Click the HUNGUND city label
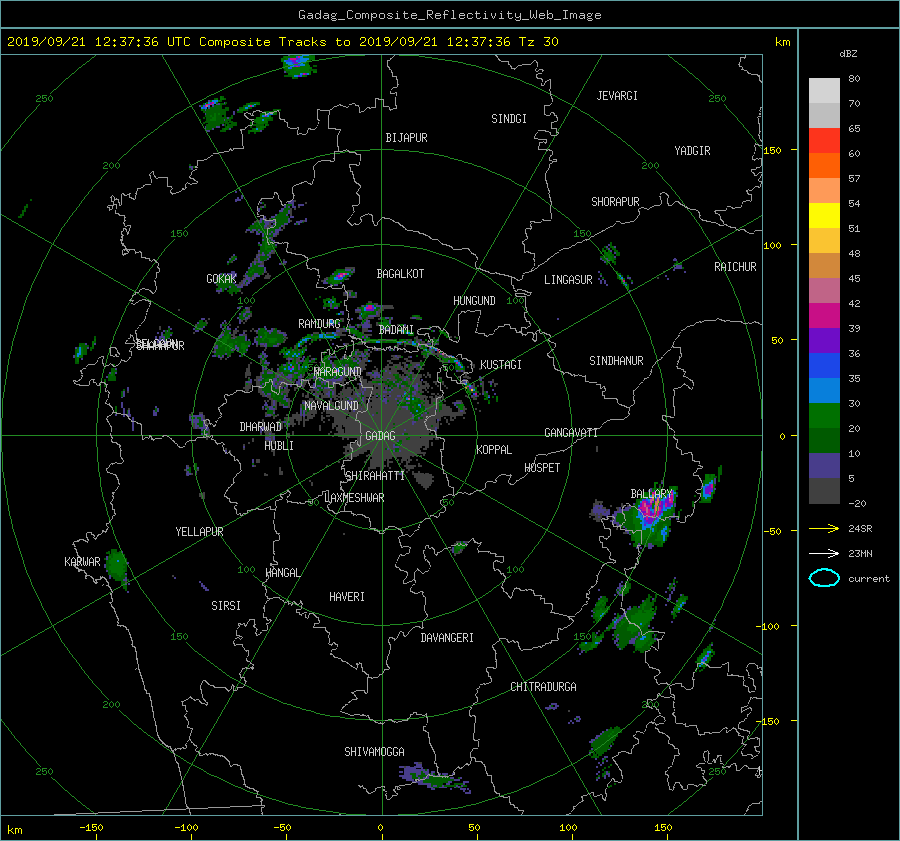This screenshot has width=900, height=841. 474,301
